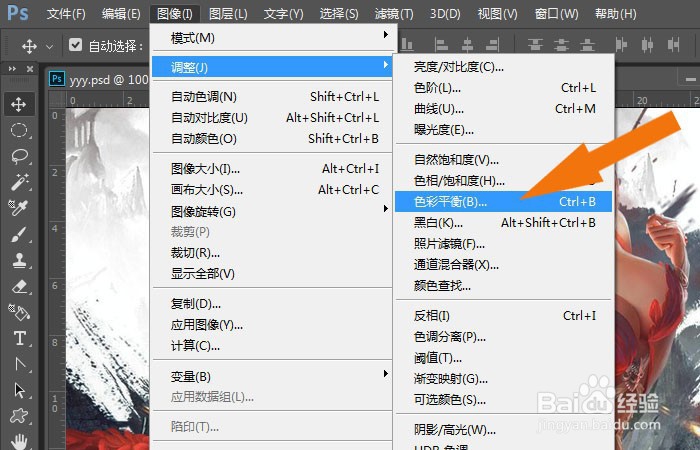Open the 文字(Y) menu
This screenshot has width=700, height=450.
[283, 14]
